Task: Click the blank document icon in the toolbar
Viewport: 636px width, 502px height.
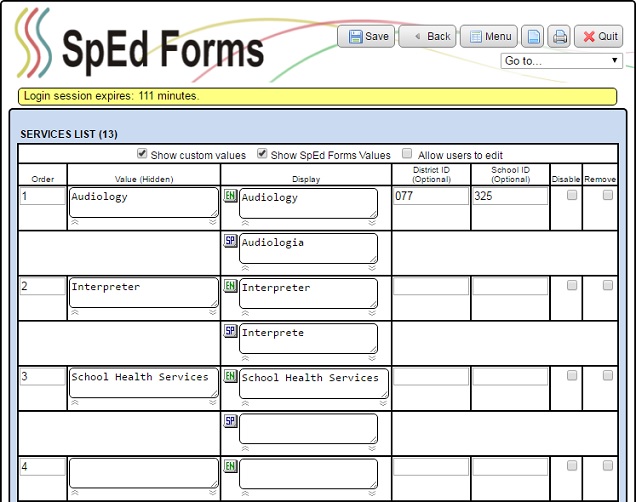Action: pos(534,37)
